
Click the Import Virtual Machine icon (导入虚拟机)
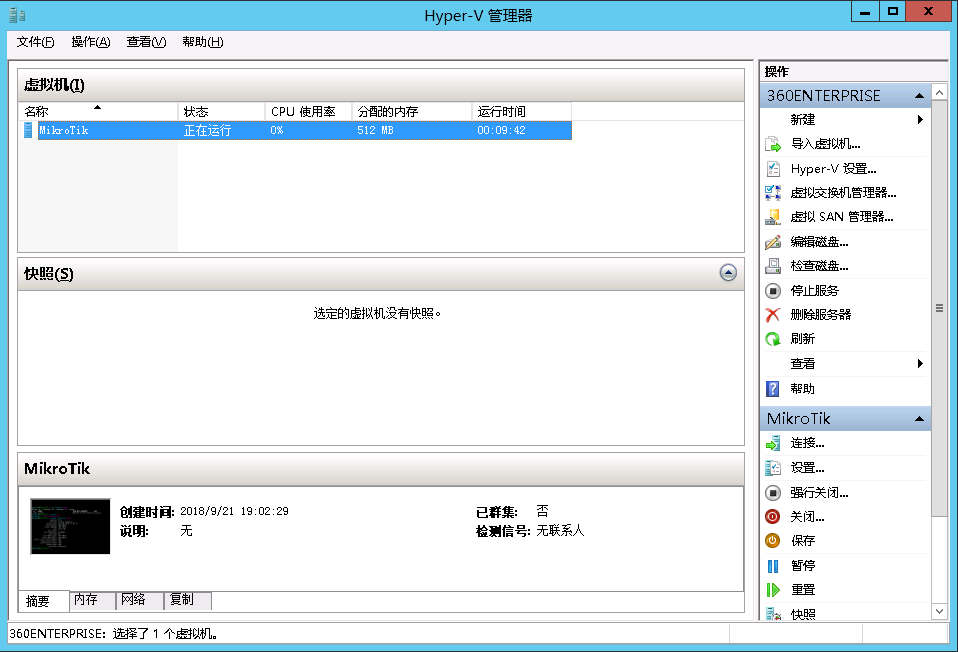click(773, 144)
